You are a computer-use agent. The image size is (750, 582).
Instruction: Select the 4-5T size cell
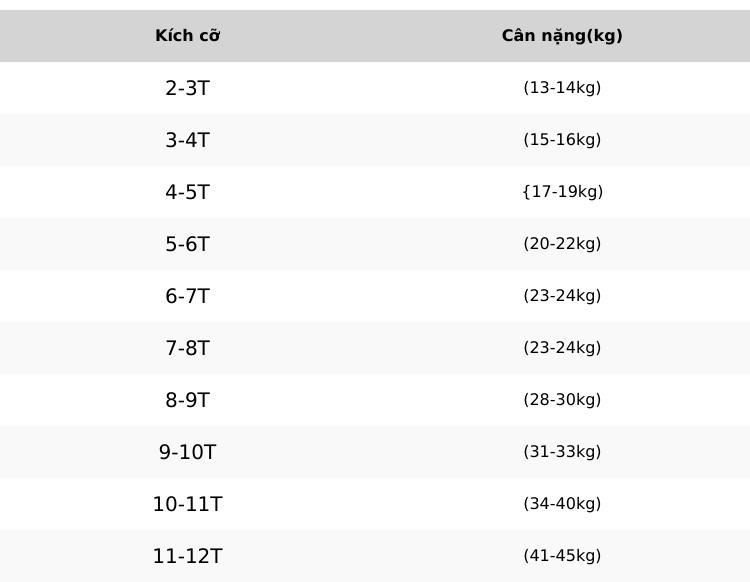[x=188, y=192]
